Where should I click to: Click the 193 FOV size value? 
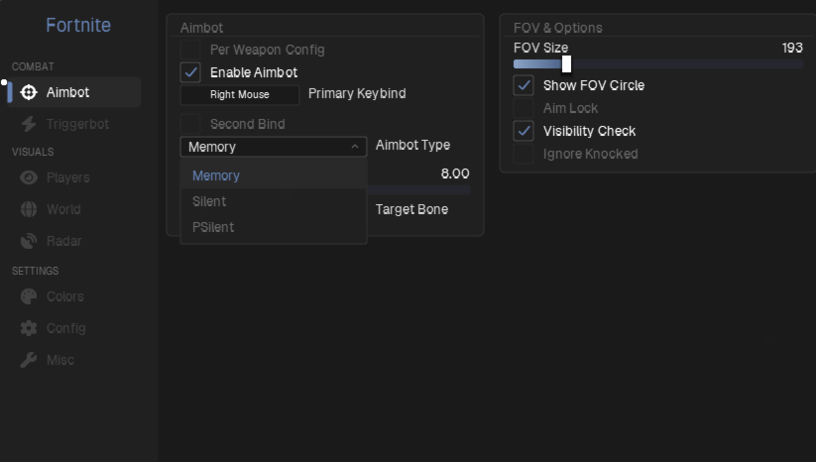[792, 48]
